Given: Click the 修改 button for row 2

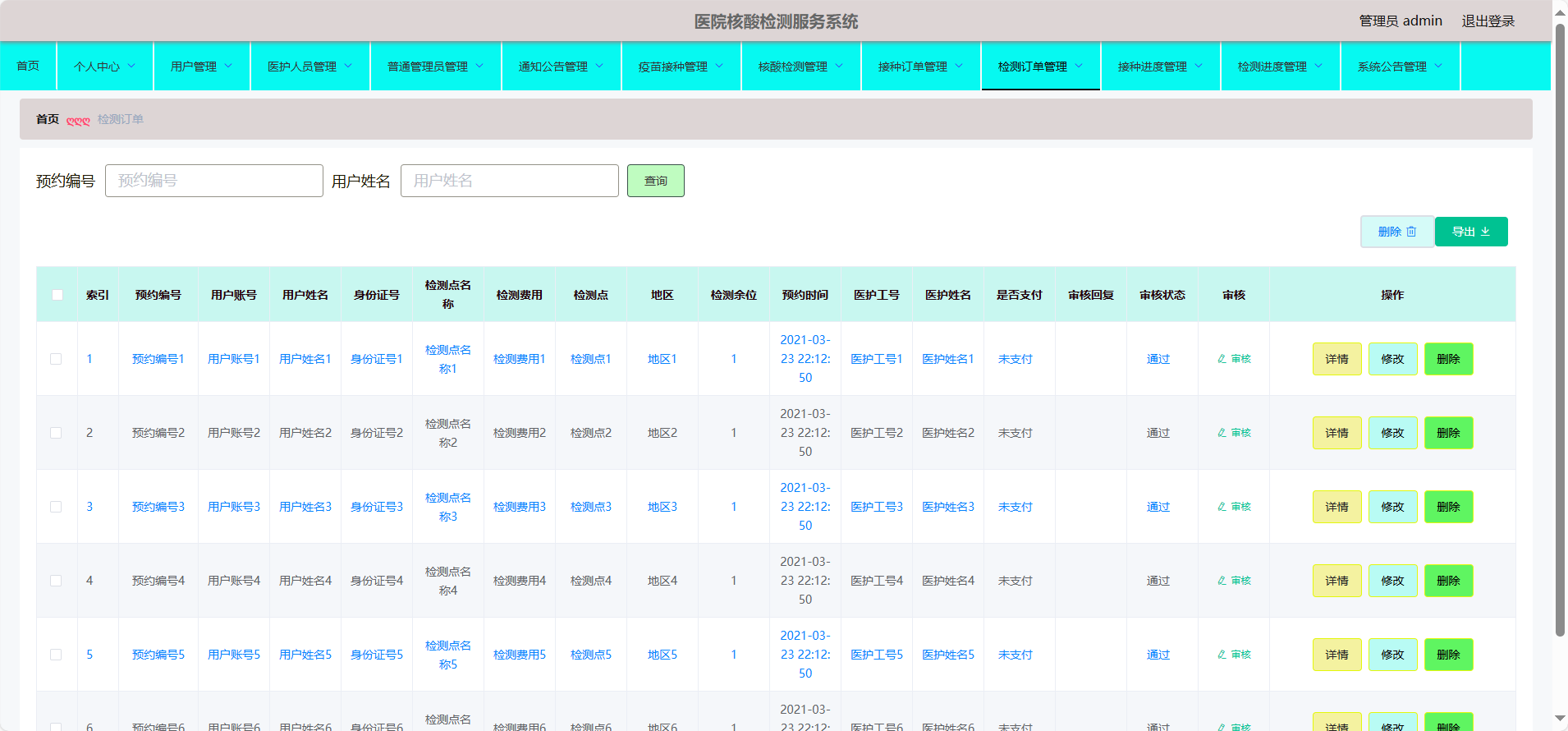Looking at the screenshot, I should click(x=1392, y=433).
